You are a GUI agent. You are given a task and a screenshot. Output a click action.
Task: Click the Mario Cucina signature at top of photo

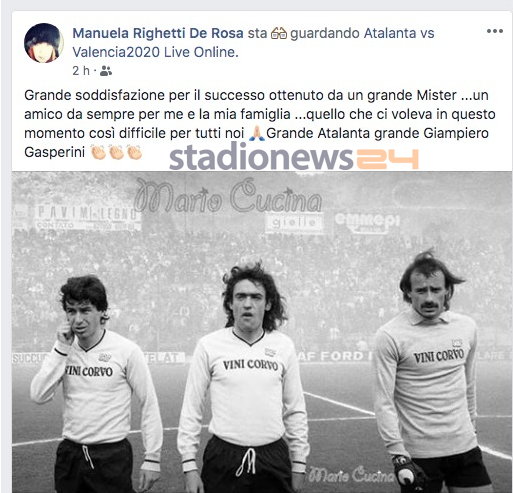point(229,197)
